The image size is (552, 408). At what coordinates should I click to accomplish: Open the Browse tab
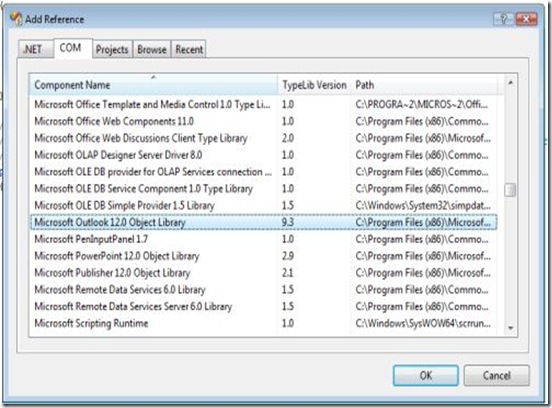click(152, 50)
